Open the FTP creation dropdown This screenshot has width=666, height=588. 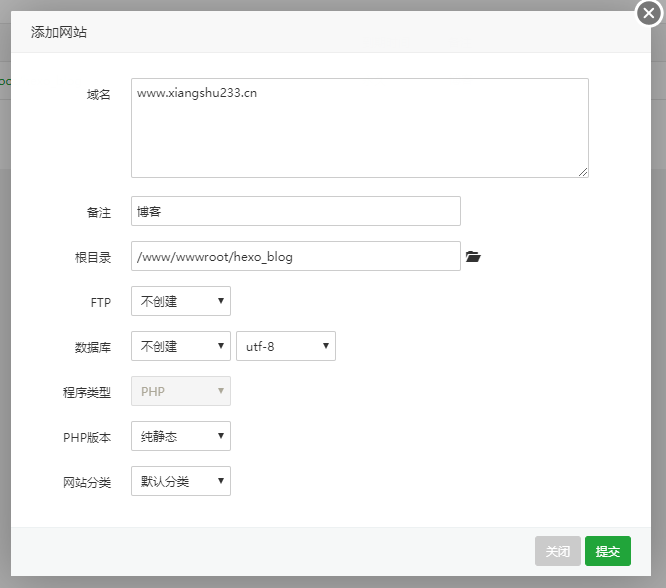[181, 301]
